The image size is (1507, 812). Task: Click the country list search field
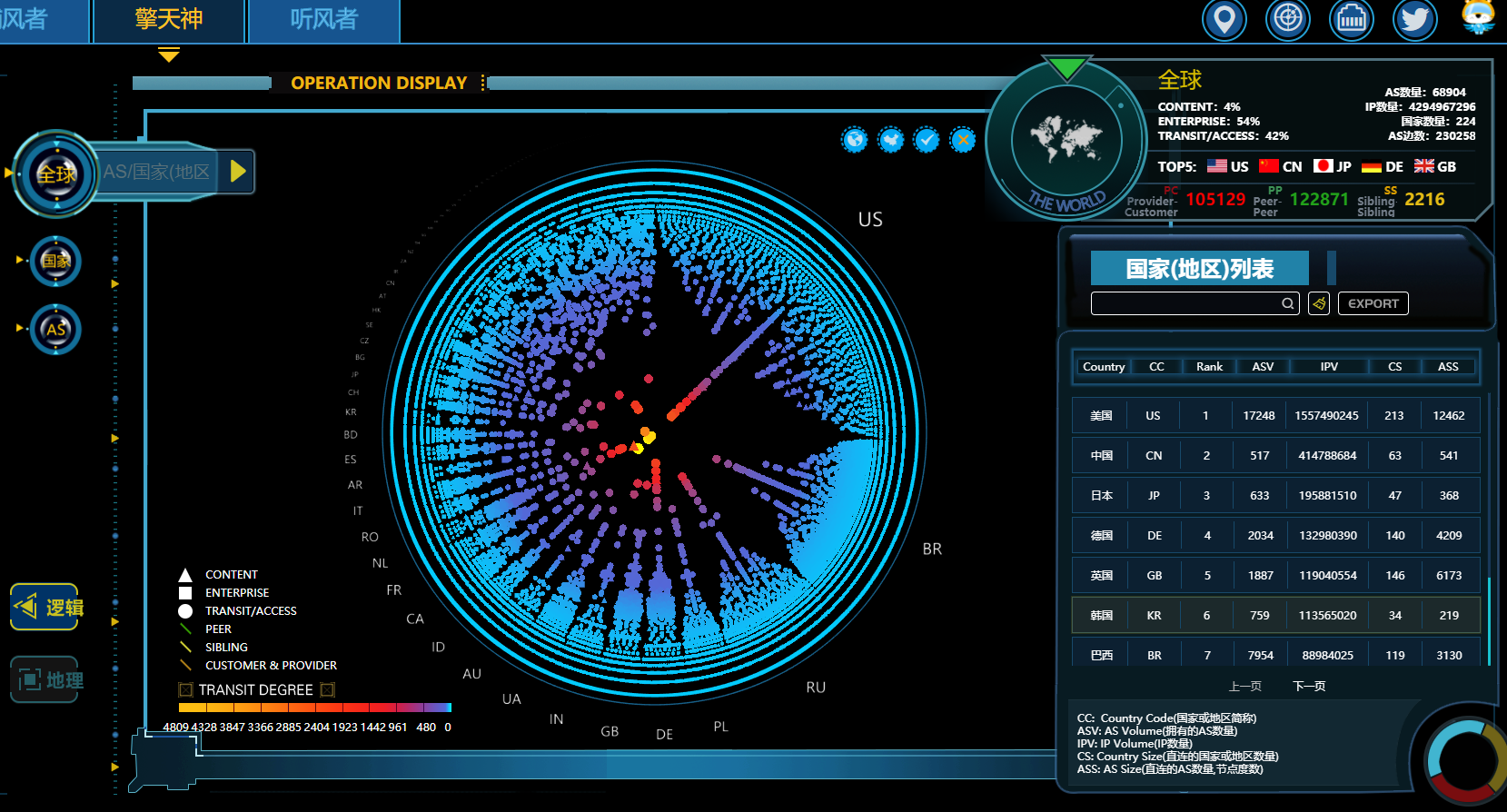click(1195, 303)
